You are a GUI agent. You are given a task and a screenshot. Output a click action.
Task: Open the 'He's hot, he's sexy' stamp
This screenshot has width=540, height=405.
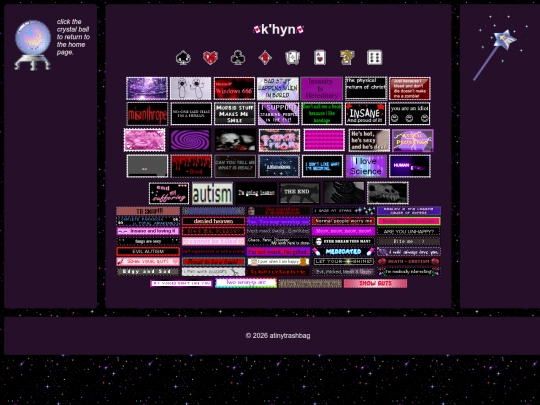(369, 140)
